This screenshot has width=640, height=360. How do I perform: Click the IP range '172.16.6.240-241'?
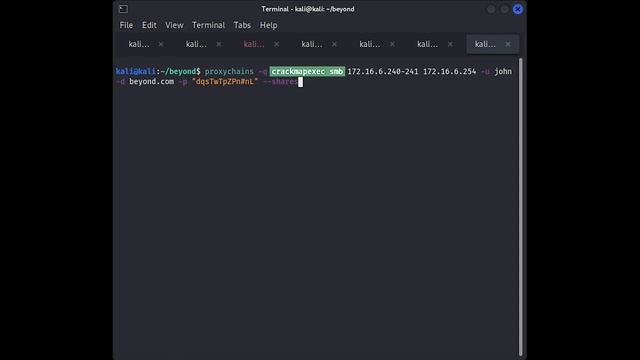383,71
